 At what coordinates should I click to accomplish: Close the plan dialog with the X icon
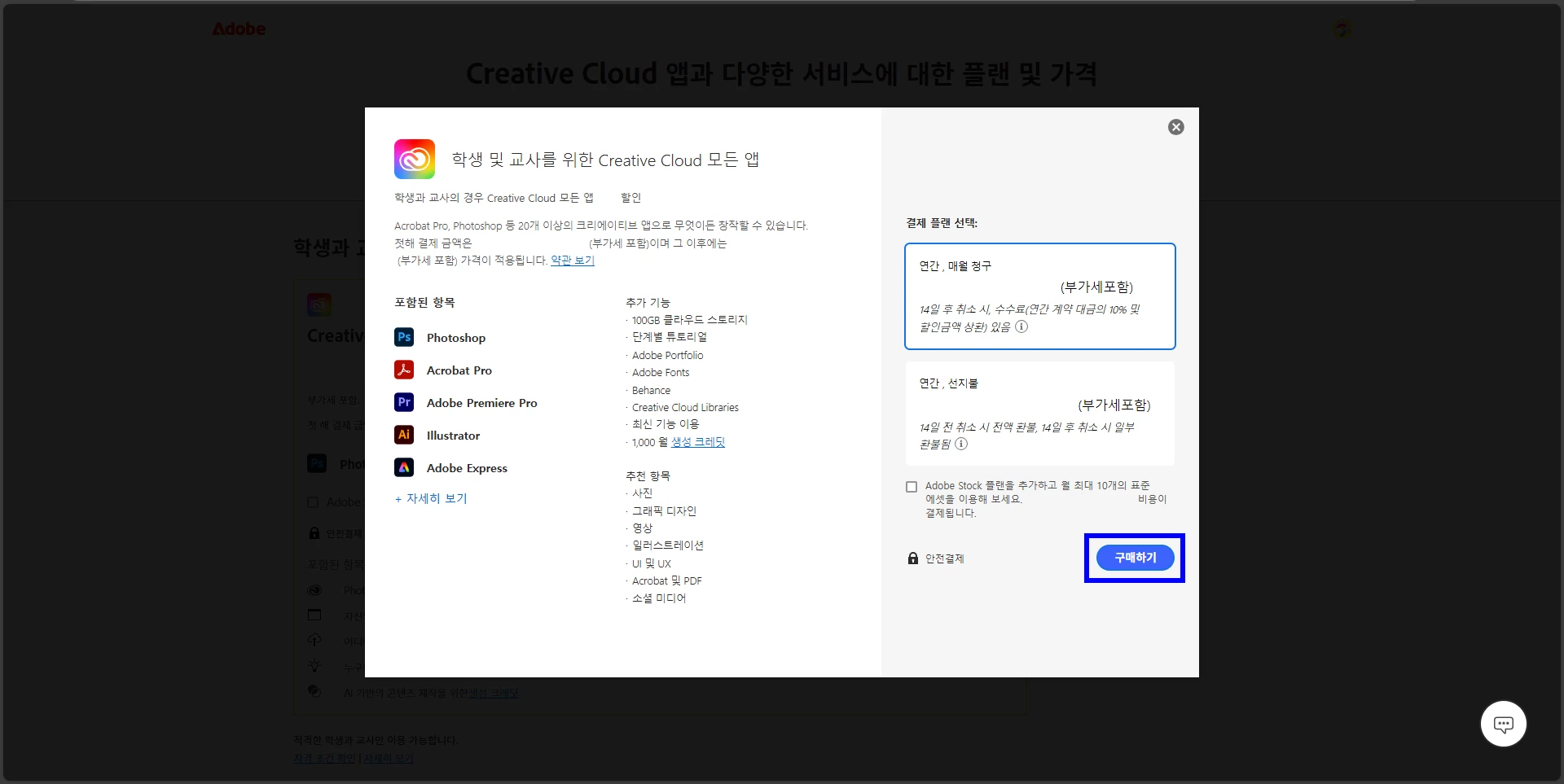[x=1175, y=127]
